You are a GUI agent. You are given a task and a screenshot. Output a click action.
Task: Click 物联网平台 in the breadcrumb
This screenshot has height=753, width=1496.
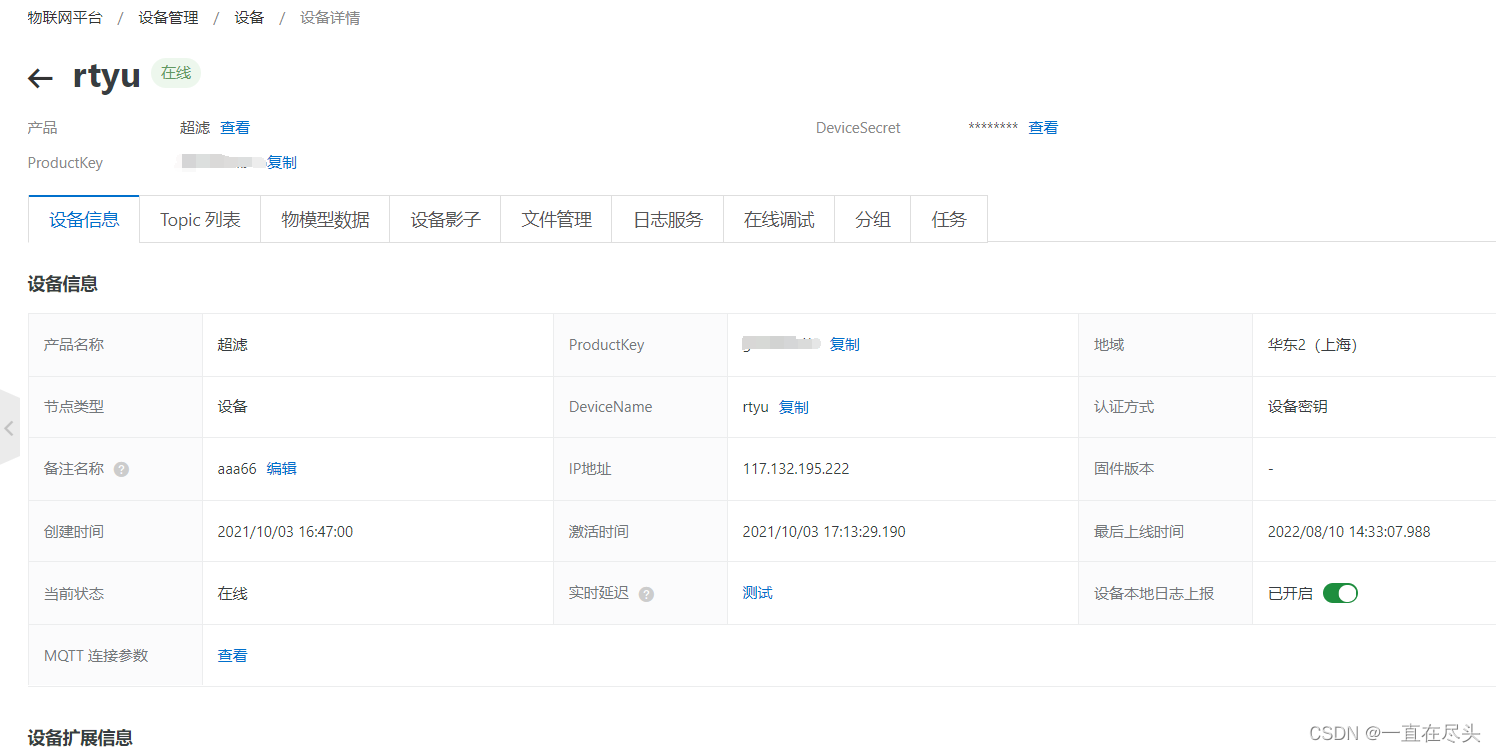65,18
